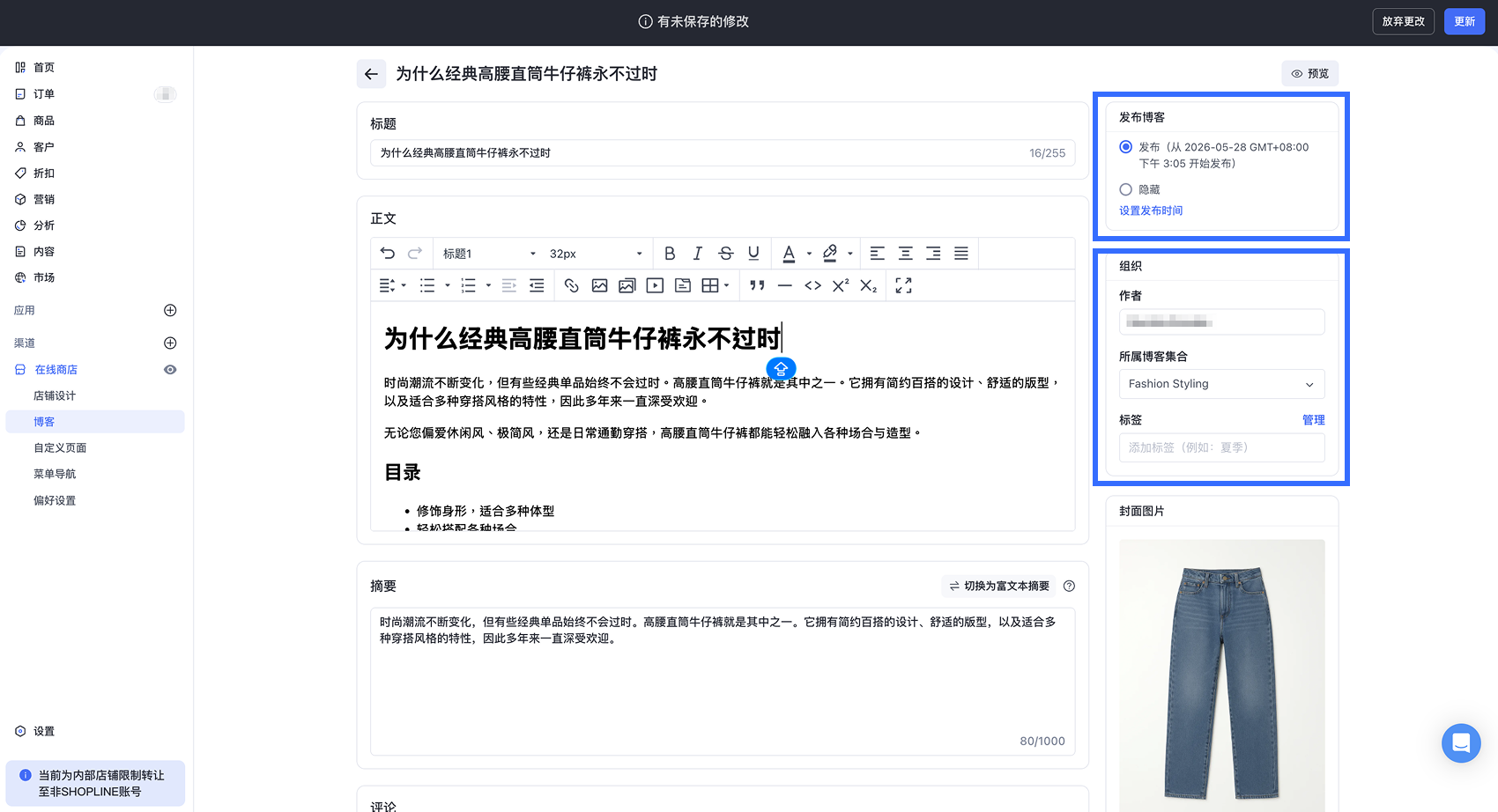
Task: Redo the edit in editor toolbar
Action: 415,254
